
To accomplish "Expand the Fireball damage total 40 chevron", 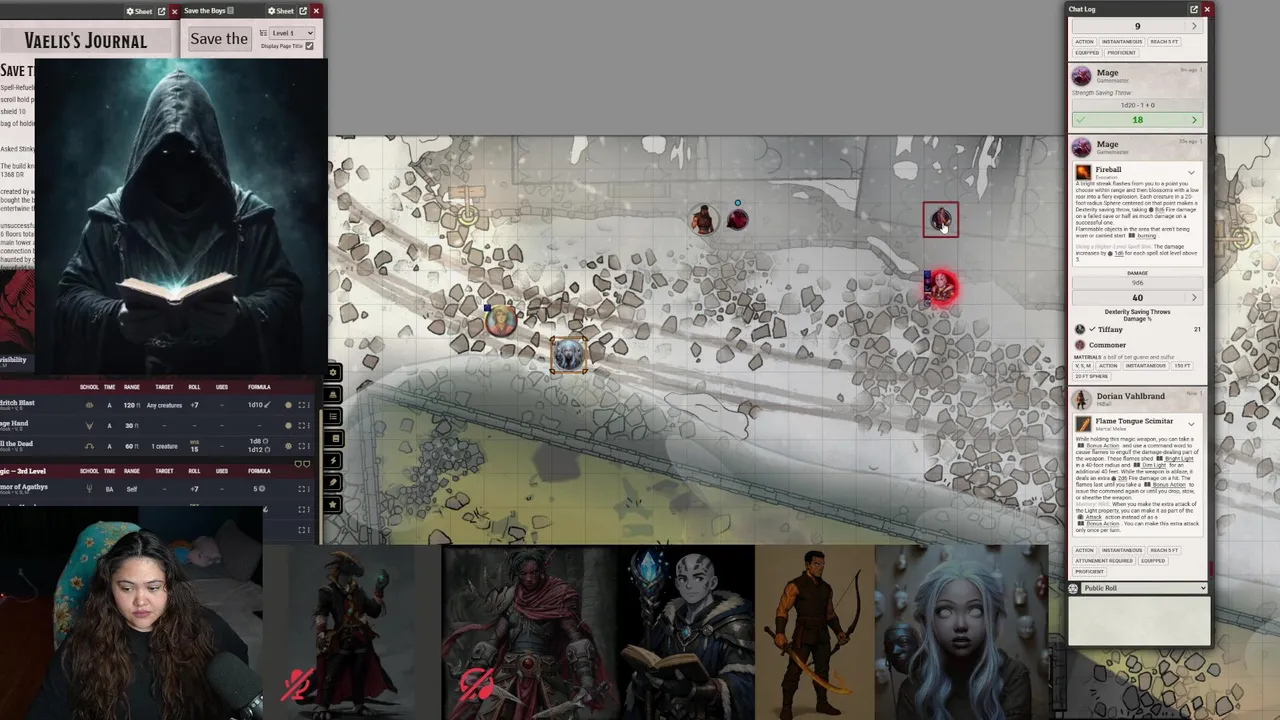I will (x=1194, y=298).
